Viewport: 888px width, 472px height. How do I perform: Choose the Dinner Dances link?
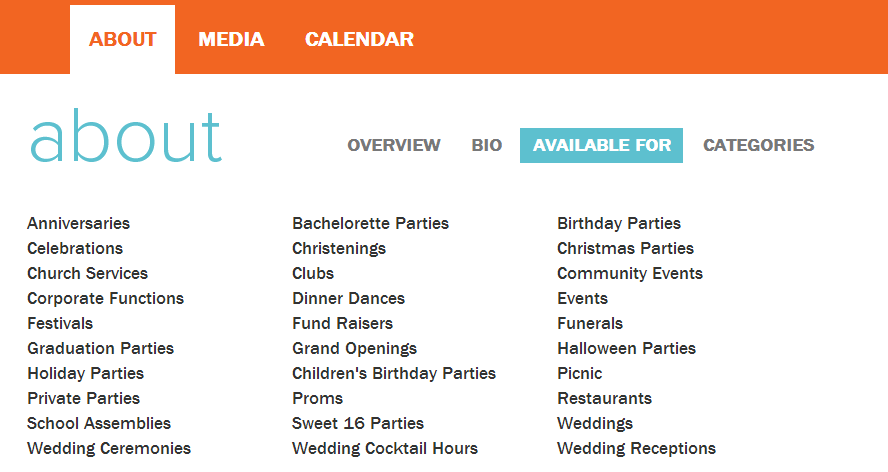tap(348, 298)
